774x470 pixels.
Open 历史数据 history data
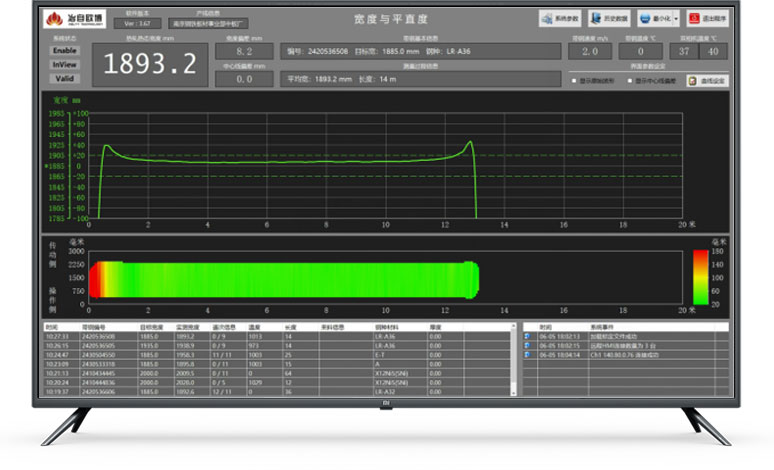coord(609,19)
